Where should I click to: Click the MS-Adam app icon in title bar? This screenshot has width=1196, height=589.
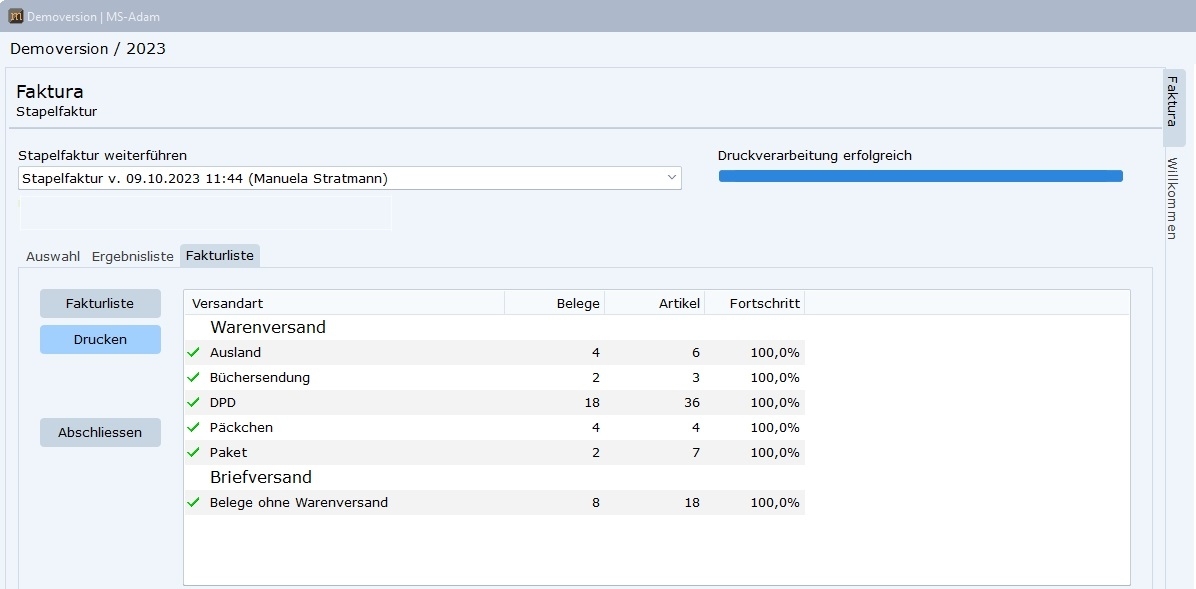pos(16,16)
